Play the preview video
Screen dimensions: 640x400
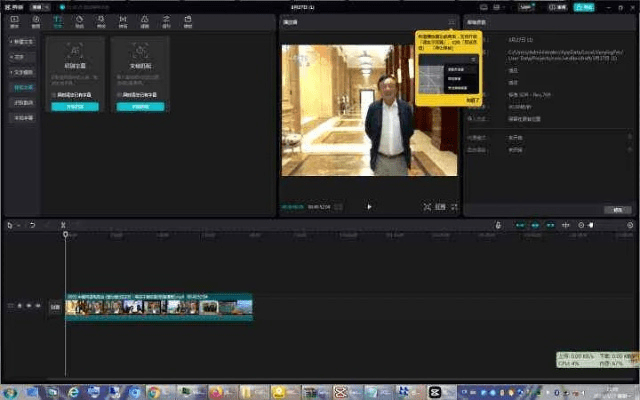point(369,207)
